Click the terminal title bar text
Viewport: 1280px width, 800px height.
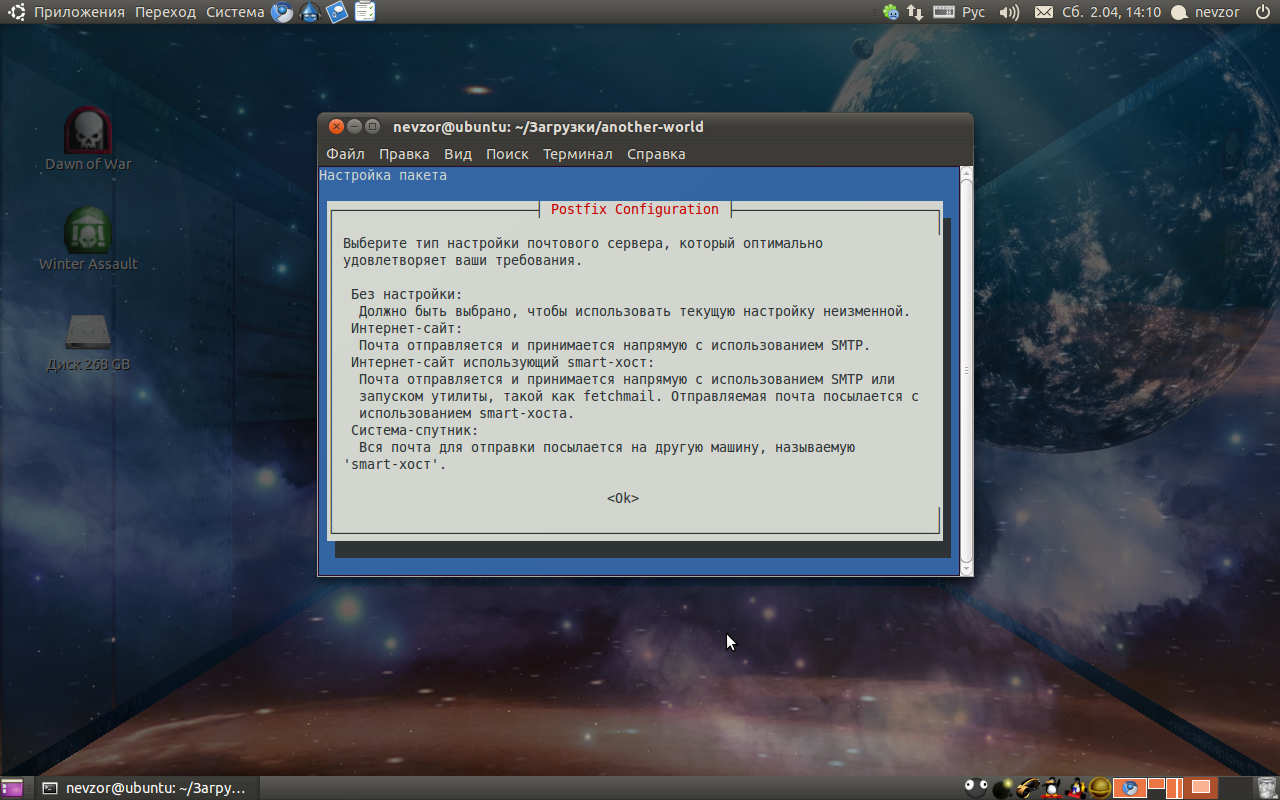[548, 127]
